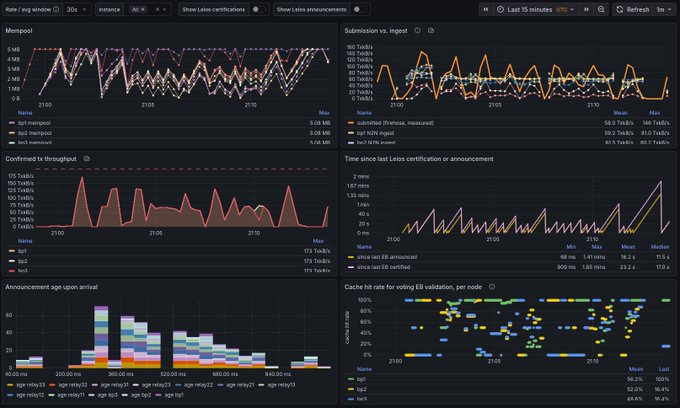Screen dimensions: 680x408
Task: Shift time range forward with double-right arrows
Action: (x=586, y=9)
